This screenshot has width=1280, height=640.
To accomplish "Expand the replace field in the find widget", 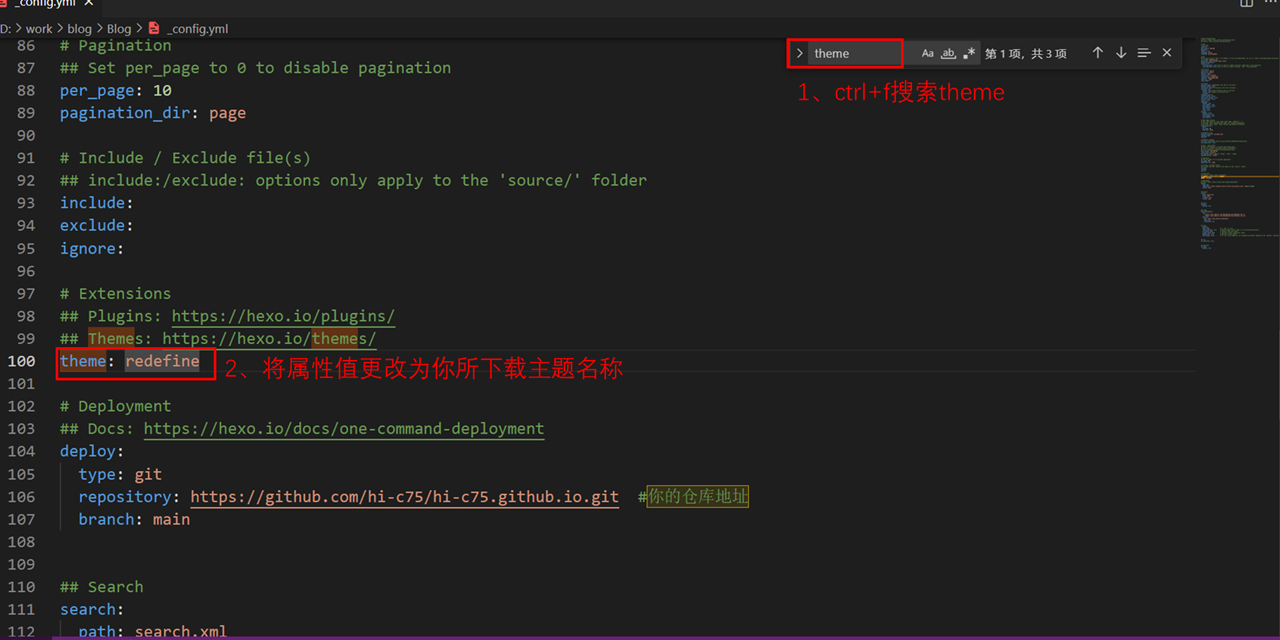I will point(799,53).
